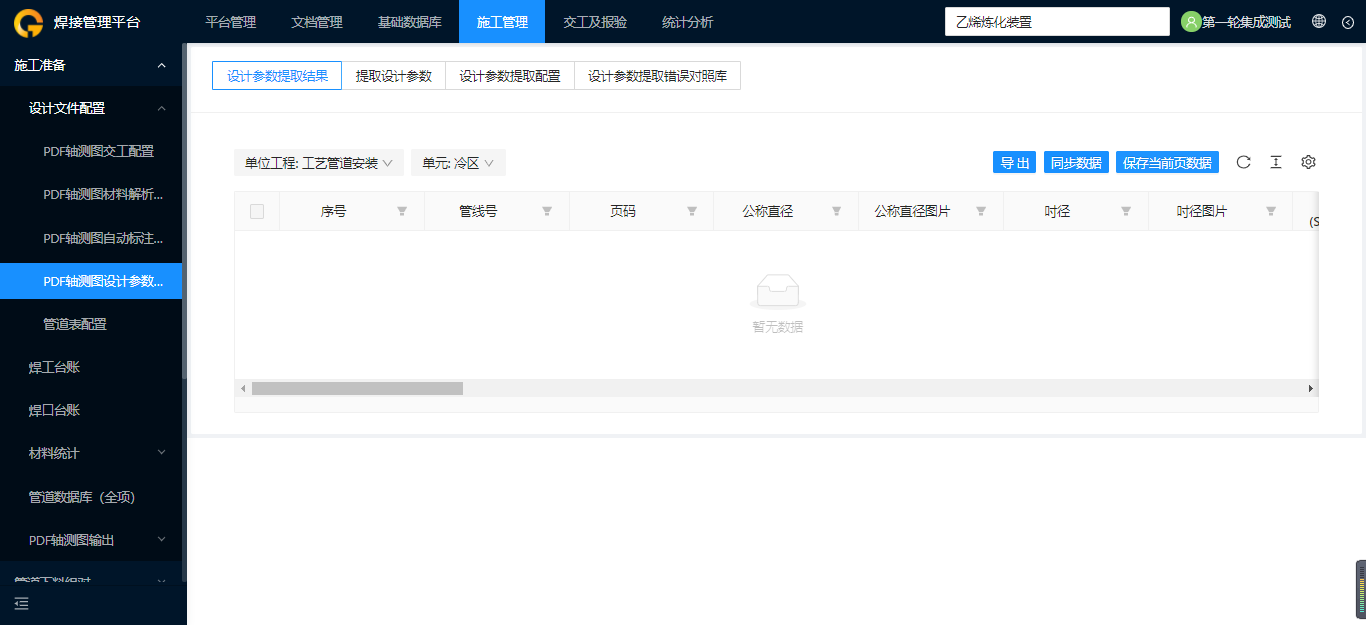Viewport: 1366px width, 625px height.
Task: Click 保存当前页数据 button
Action: 1167,162
